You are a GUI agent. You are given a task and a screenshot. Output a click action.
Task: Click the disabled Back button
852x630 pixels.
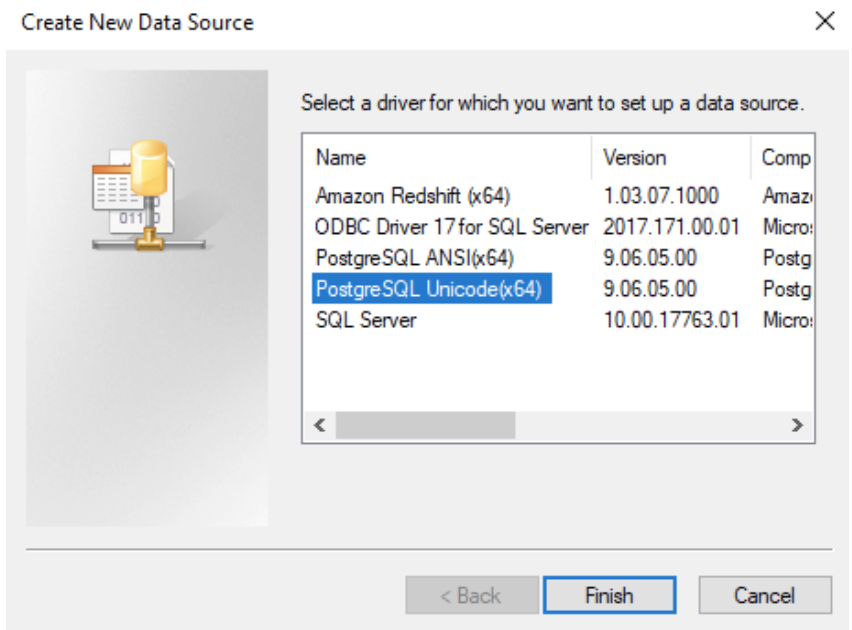[x=470, y=595]
